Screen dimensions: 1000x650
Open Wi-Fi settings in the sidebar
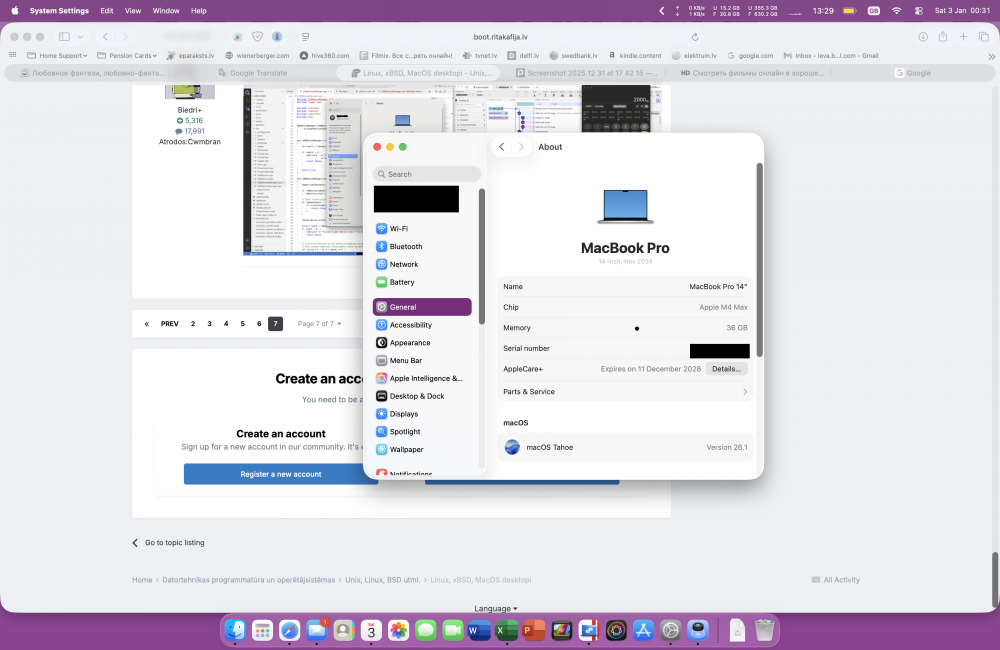398,229
